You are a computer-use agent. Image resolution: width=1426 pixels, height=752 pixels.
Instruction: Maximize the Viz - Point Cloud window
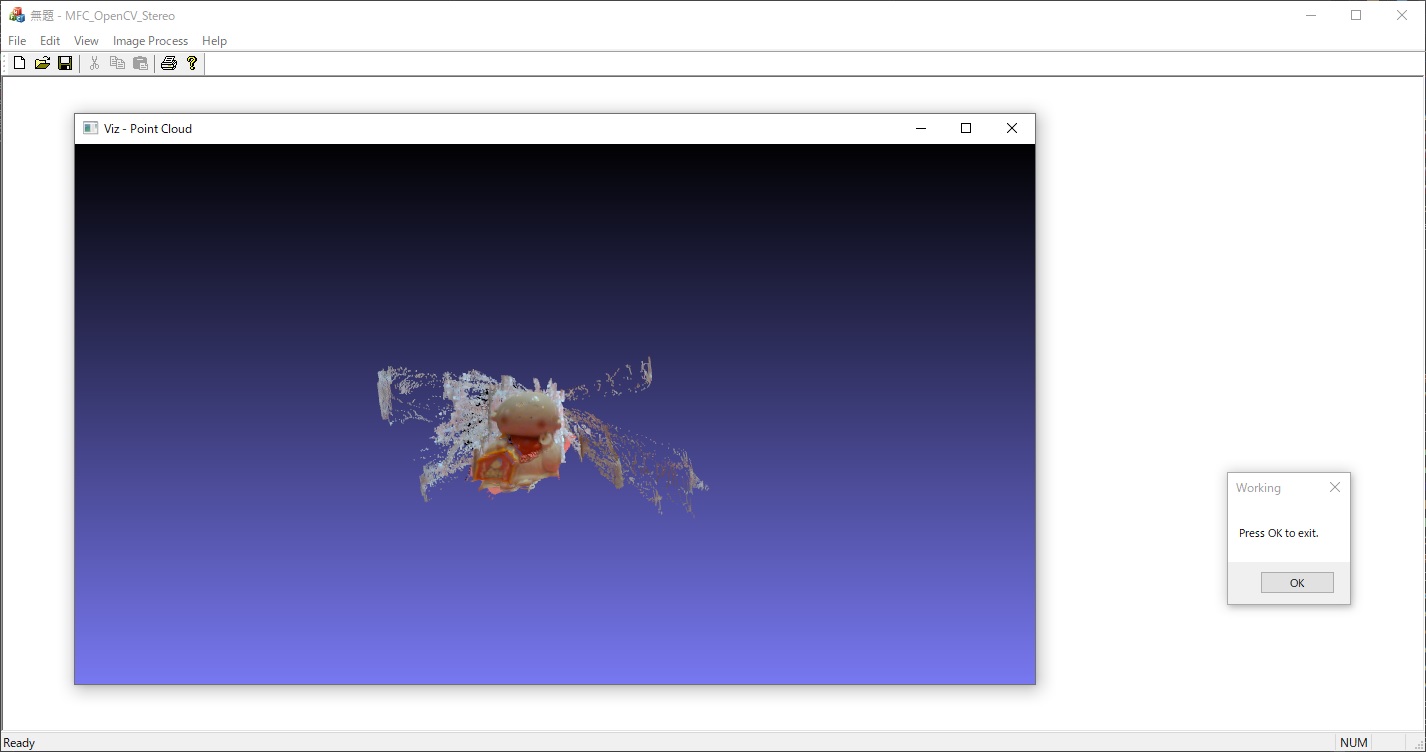(x=966, y=128)
